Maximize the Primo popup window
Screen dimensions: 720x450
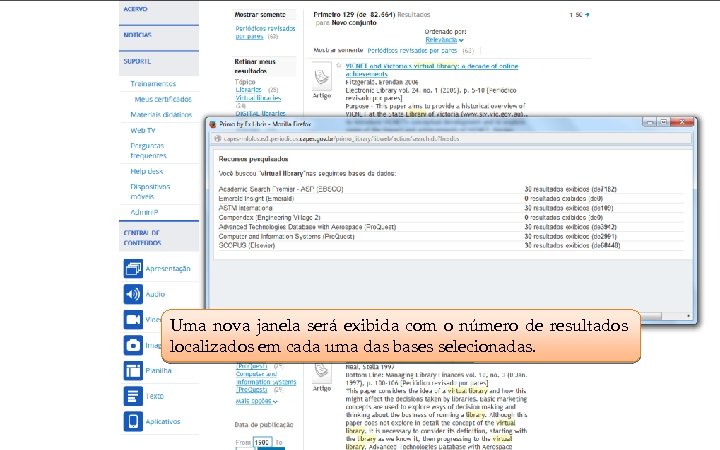coord(663,122)
